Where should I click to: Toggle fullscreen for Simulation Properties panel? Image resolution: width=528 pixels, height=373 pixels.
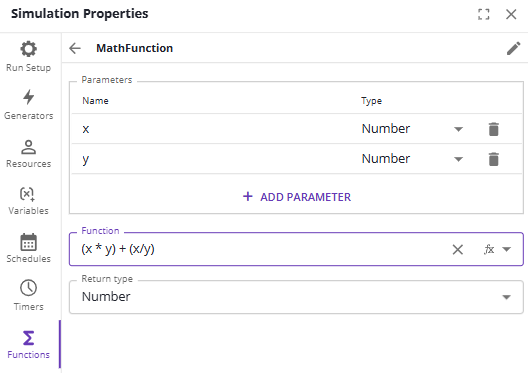(x=484, y=14)
